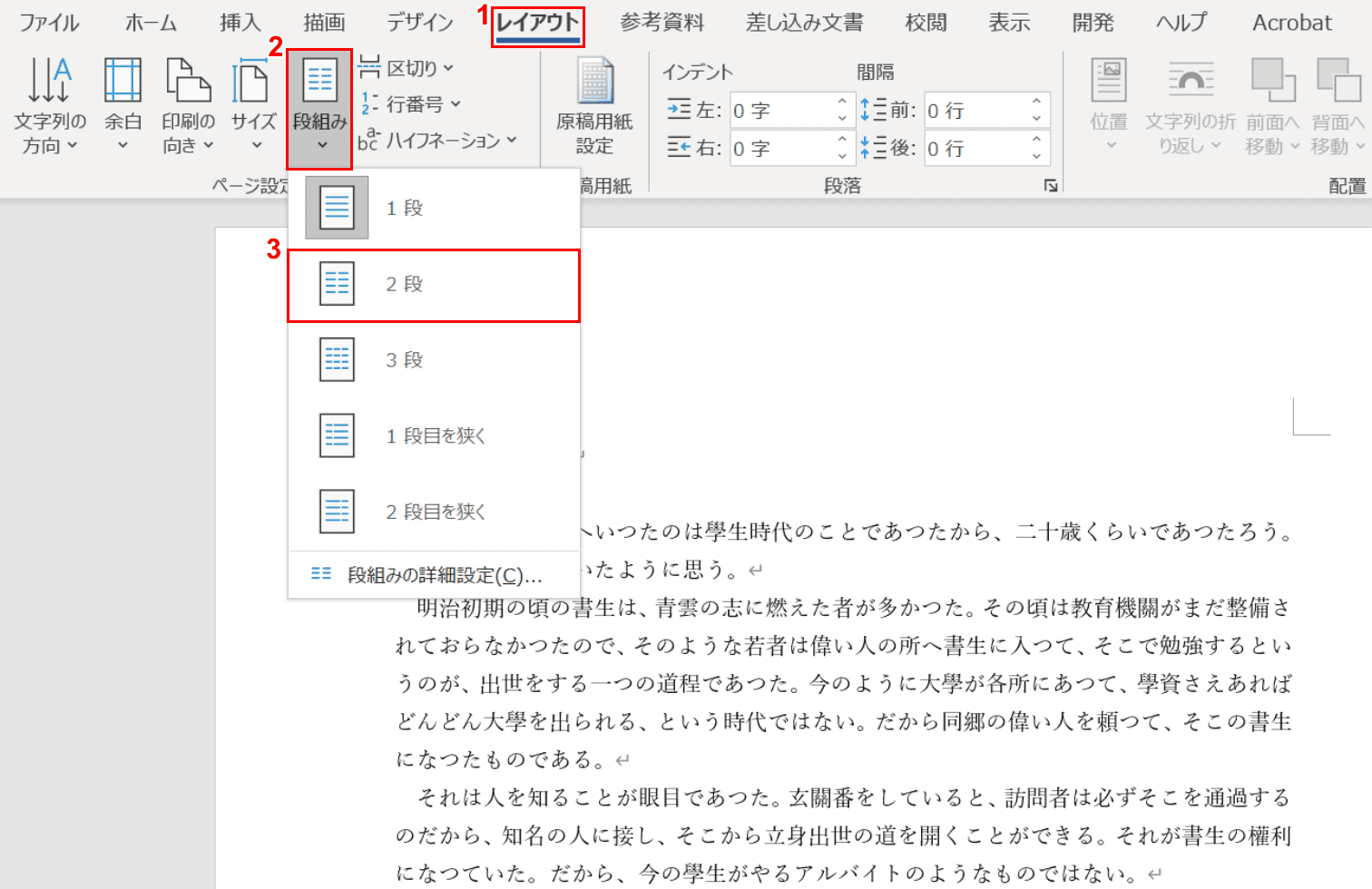Decrease spacing before with down arrow

[x=1037, y=119]
